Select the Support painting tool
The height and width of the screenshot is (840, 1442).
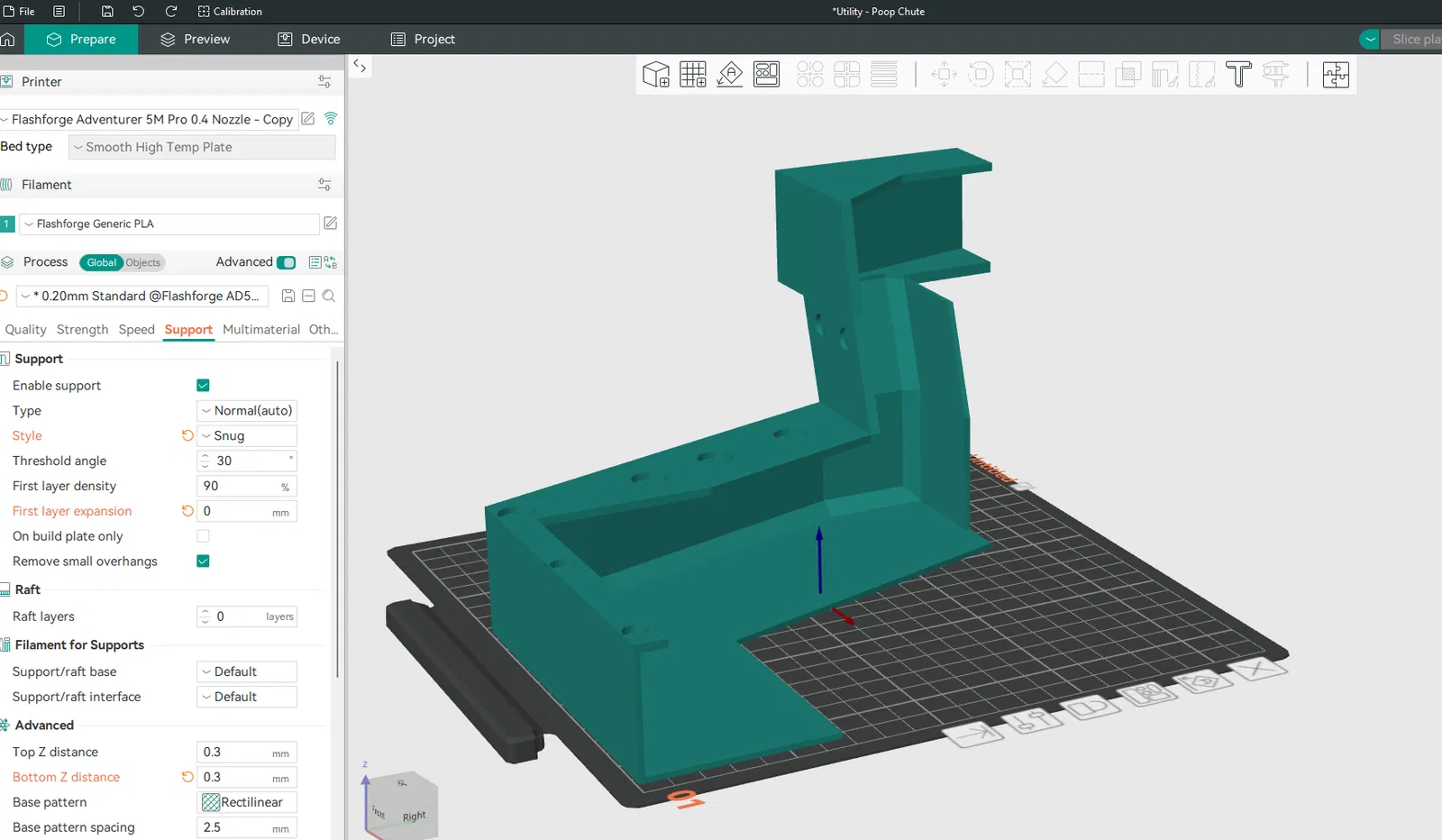[x=1165, y=74]
